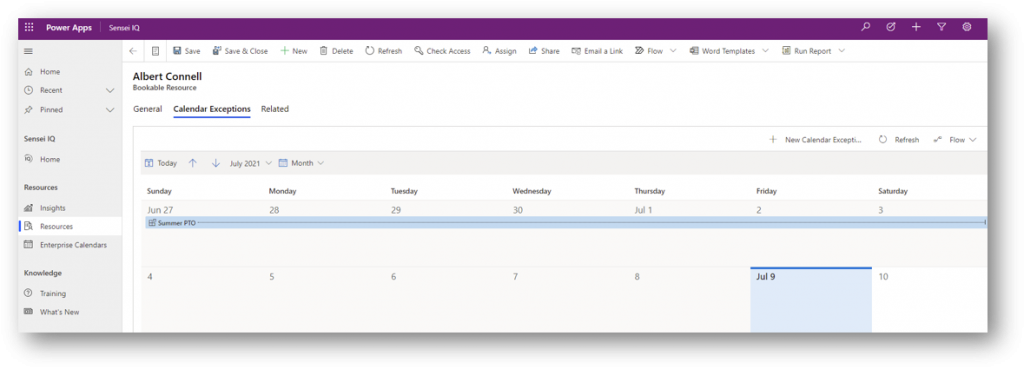Assign the record

click(x=500, y=51)
